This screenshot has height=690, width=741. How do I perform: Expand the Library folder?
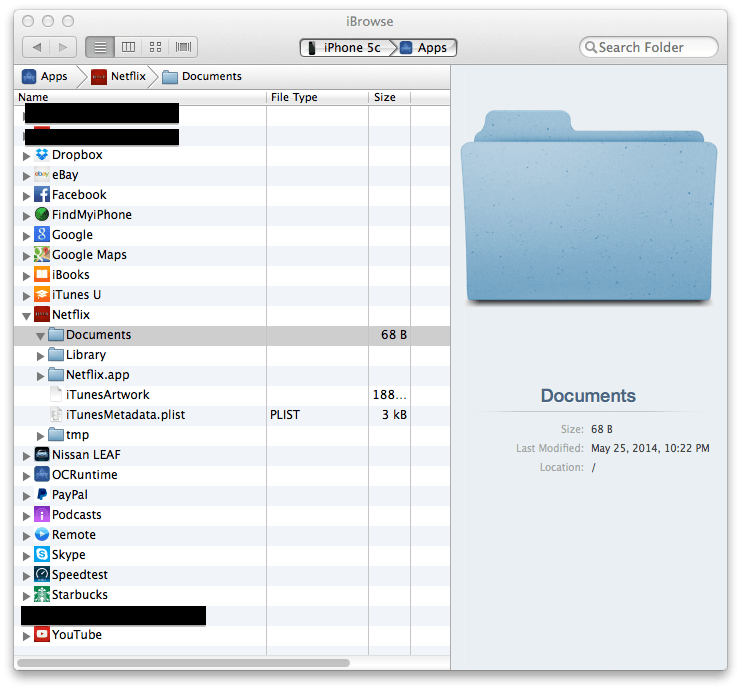tap(41, 355)
